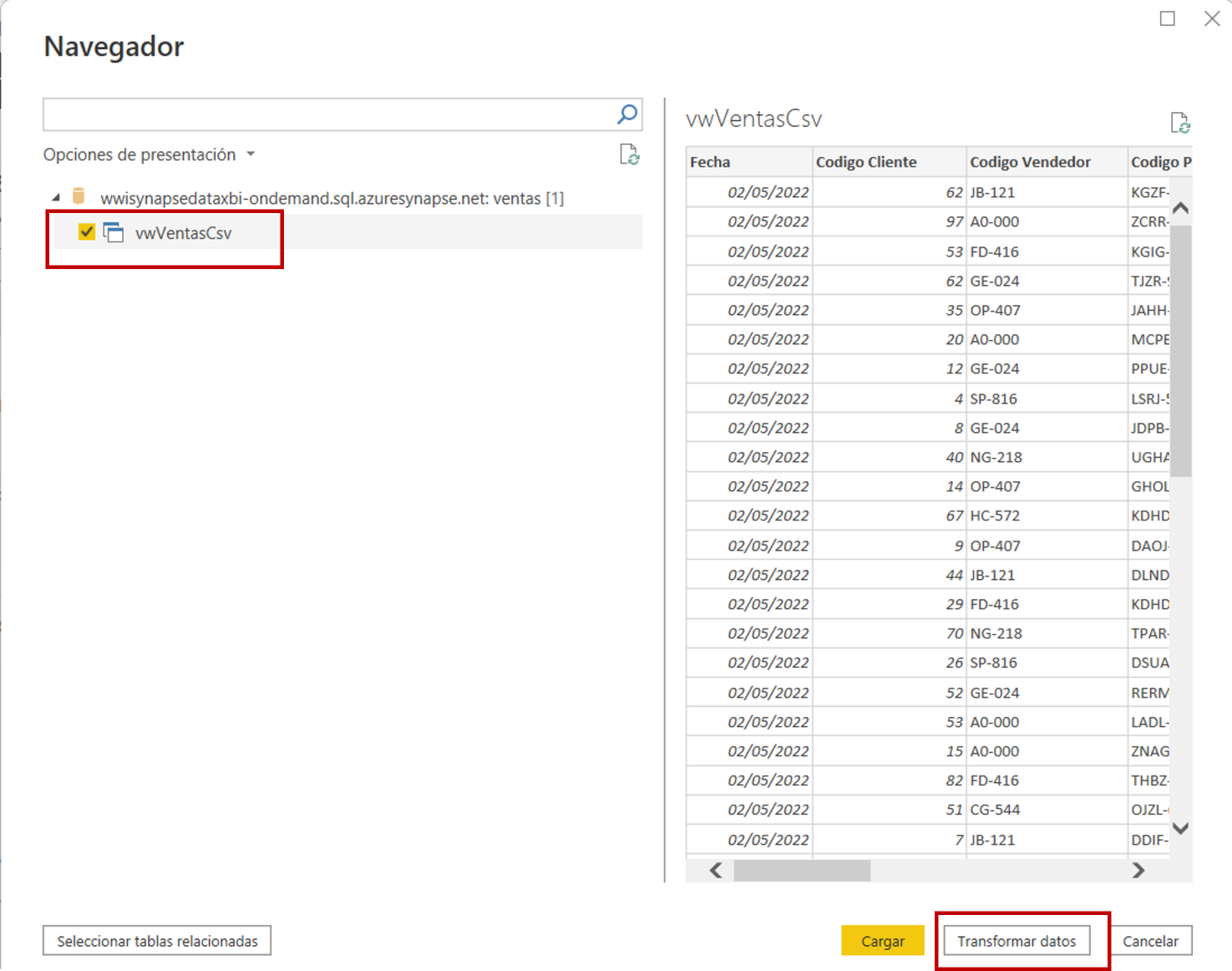Click the Cancelar button
Viewport: 1232px width, 971px height.
point(1151,940)
